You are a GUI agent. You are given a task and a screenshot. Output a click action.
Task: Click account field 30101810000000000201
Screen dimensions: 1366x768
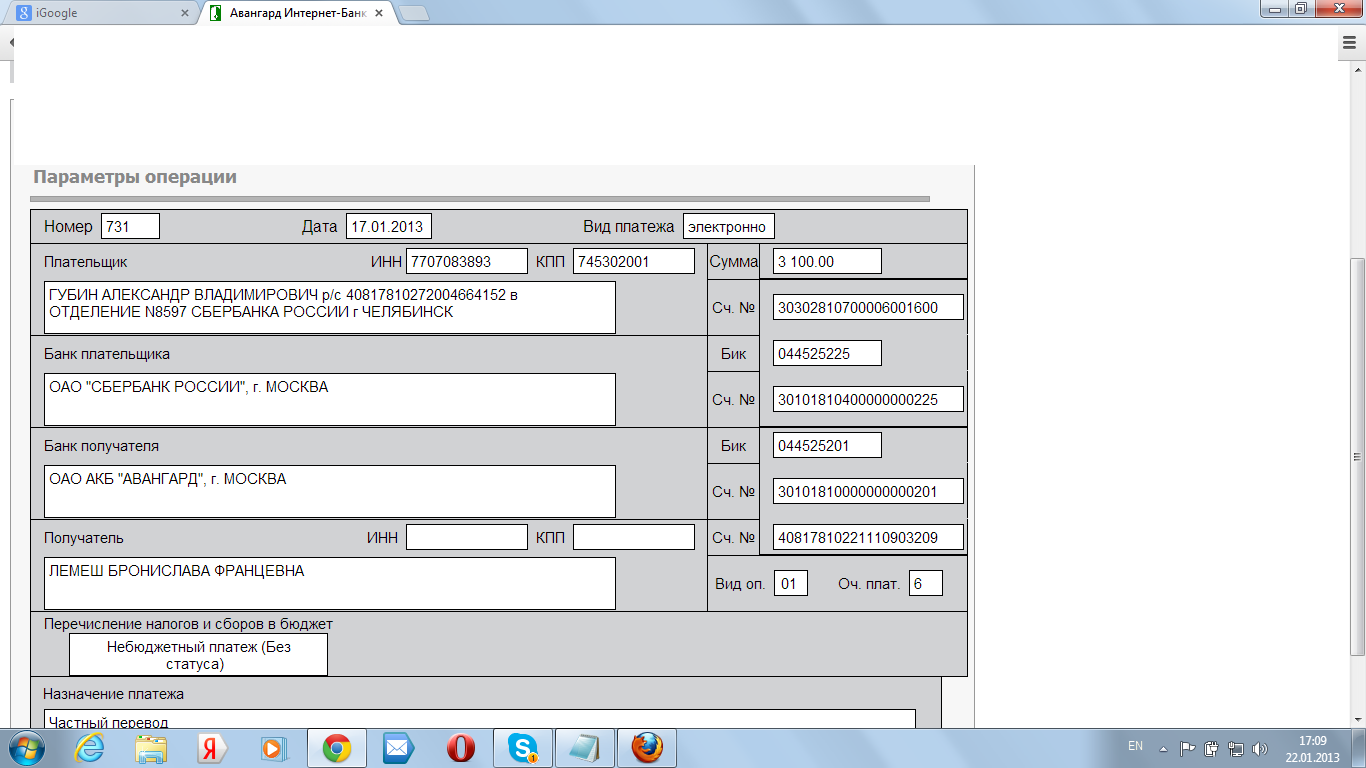point(868,491)
